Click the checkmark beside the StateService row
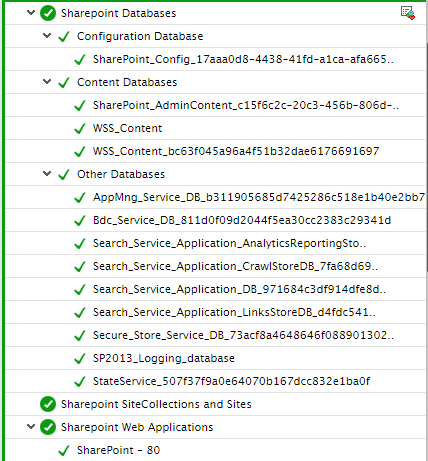Screen dimensions: 428x461 click(x=80, y=381)
